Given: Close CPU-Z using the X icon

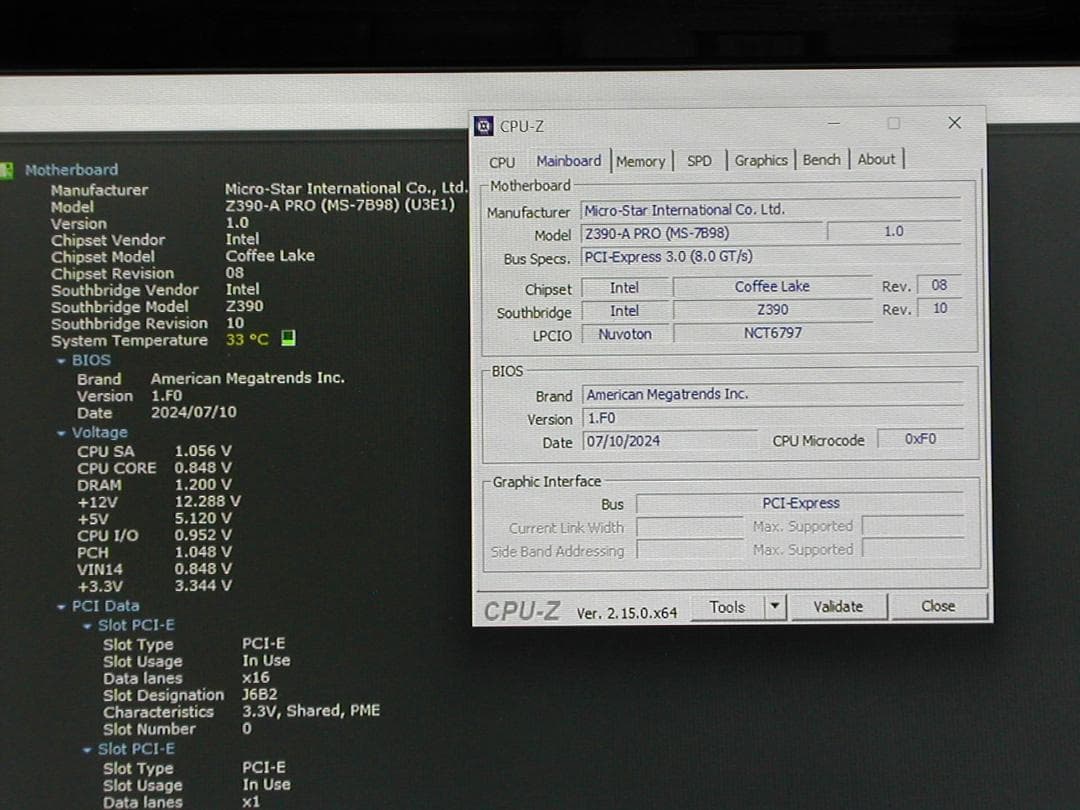Looking at the screenshot, I should tap(954, 122).
